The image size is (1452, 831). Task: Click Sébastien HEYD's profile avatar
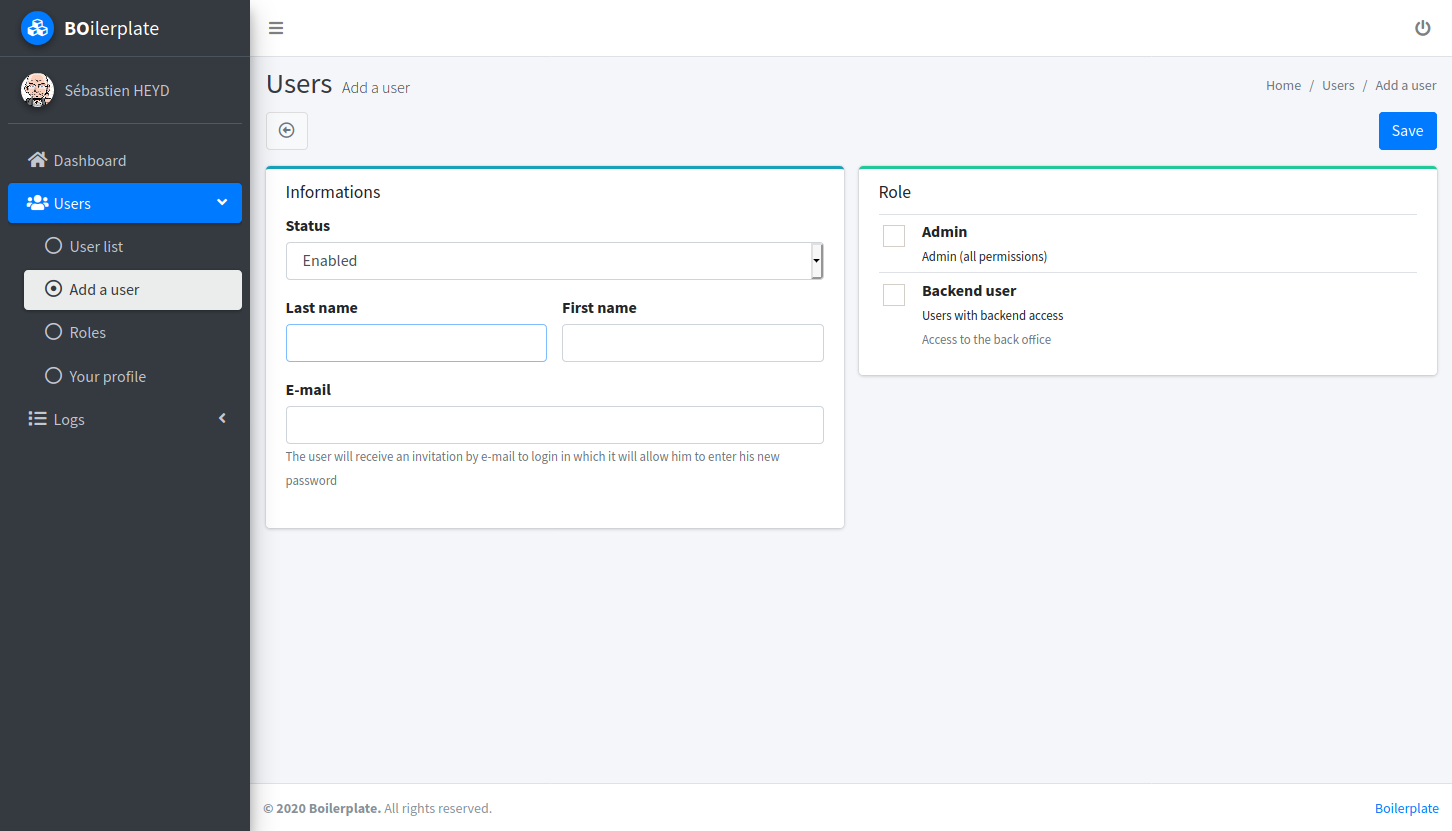(37, 90)
